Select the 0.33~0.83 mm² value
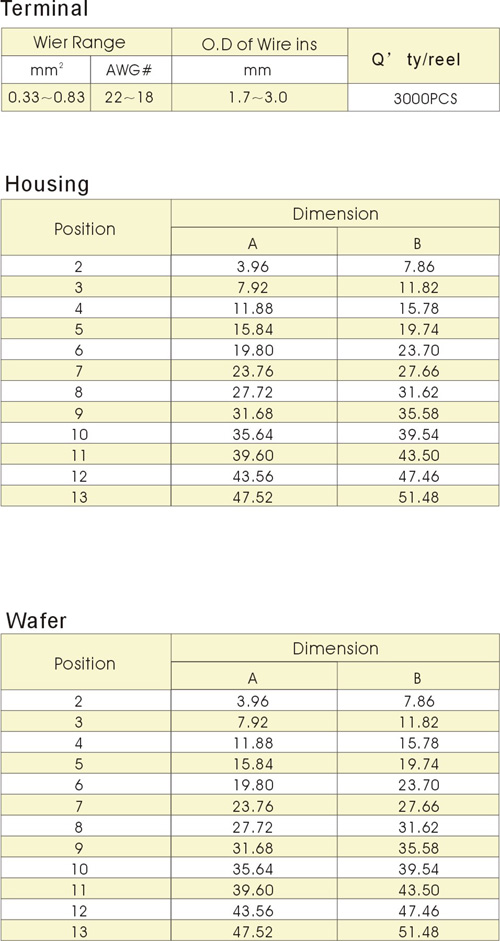This screenshot has width=500, height=941. [46, 98]
